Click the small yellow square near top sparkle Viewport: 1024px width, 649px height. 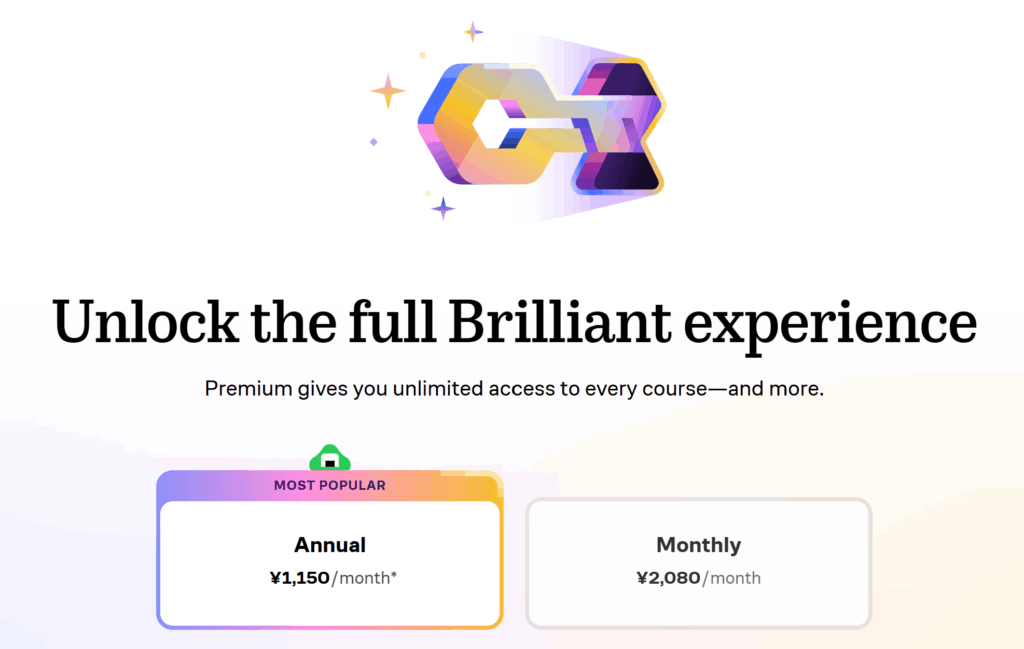click(x=423, y=55)
